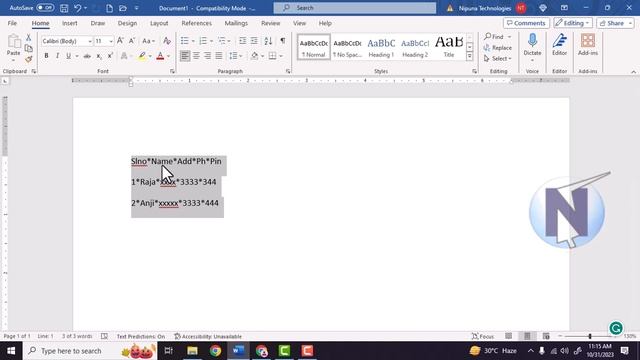Toggle Subscript formatting
The width and height of the screenshot is (640, 360).
click(x=99, y=56)
